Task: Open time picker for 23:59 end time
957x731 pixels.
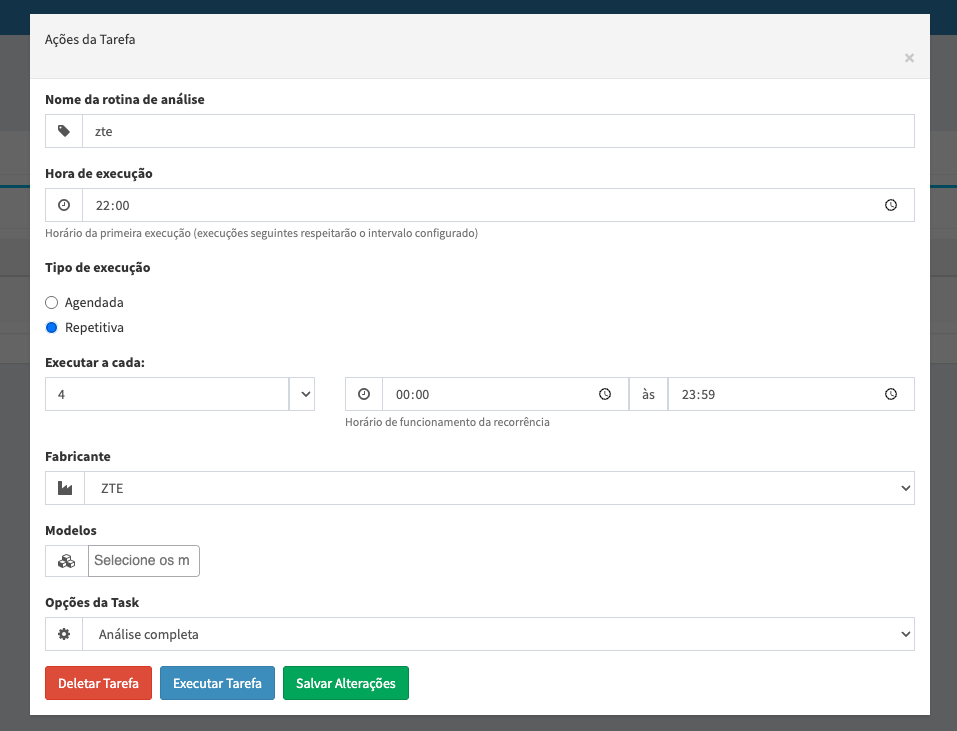Action: point(890,394)
